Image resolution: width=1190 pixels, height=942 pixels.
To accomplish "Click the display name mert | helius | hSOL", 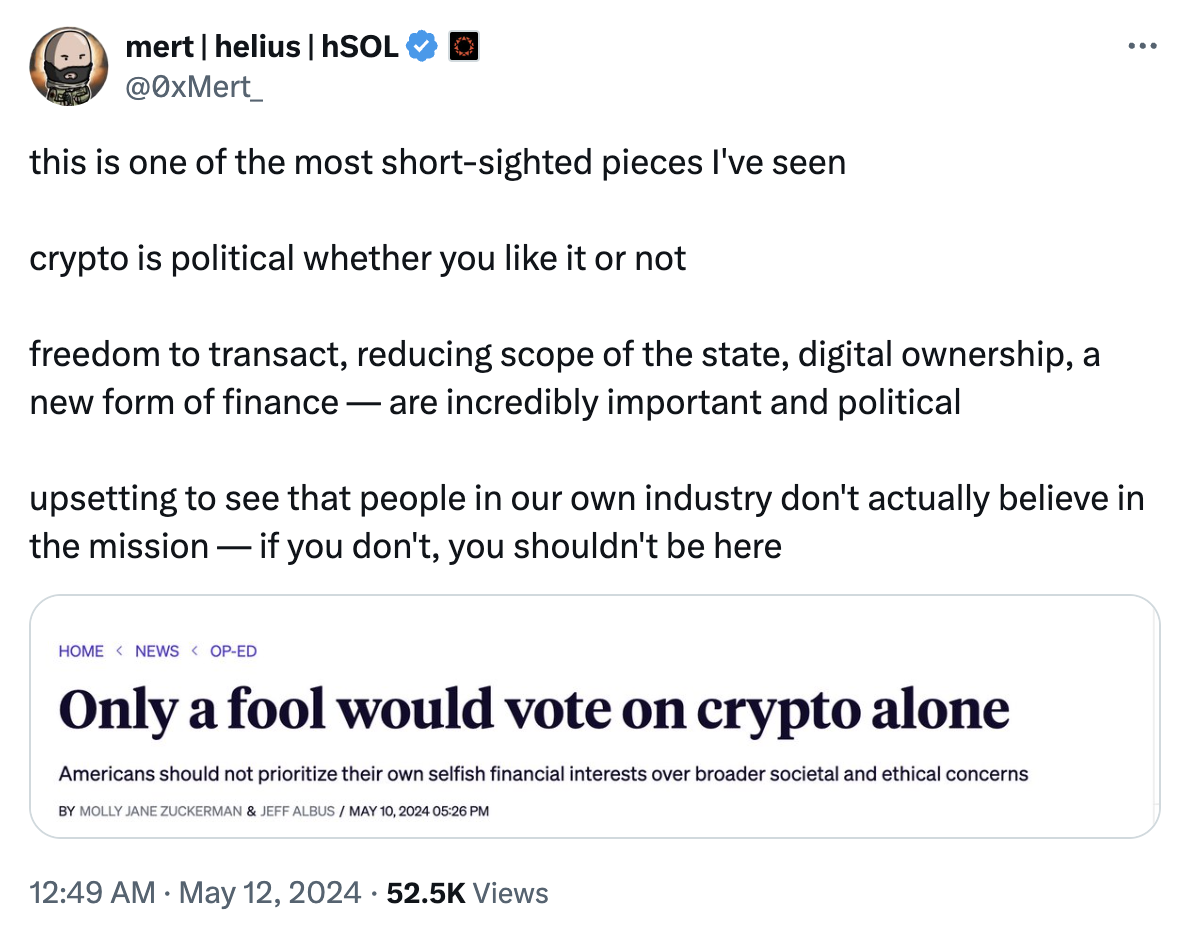I will coord(260,46).
